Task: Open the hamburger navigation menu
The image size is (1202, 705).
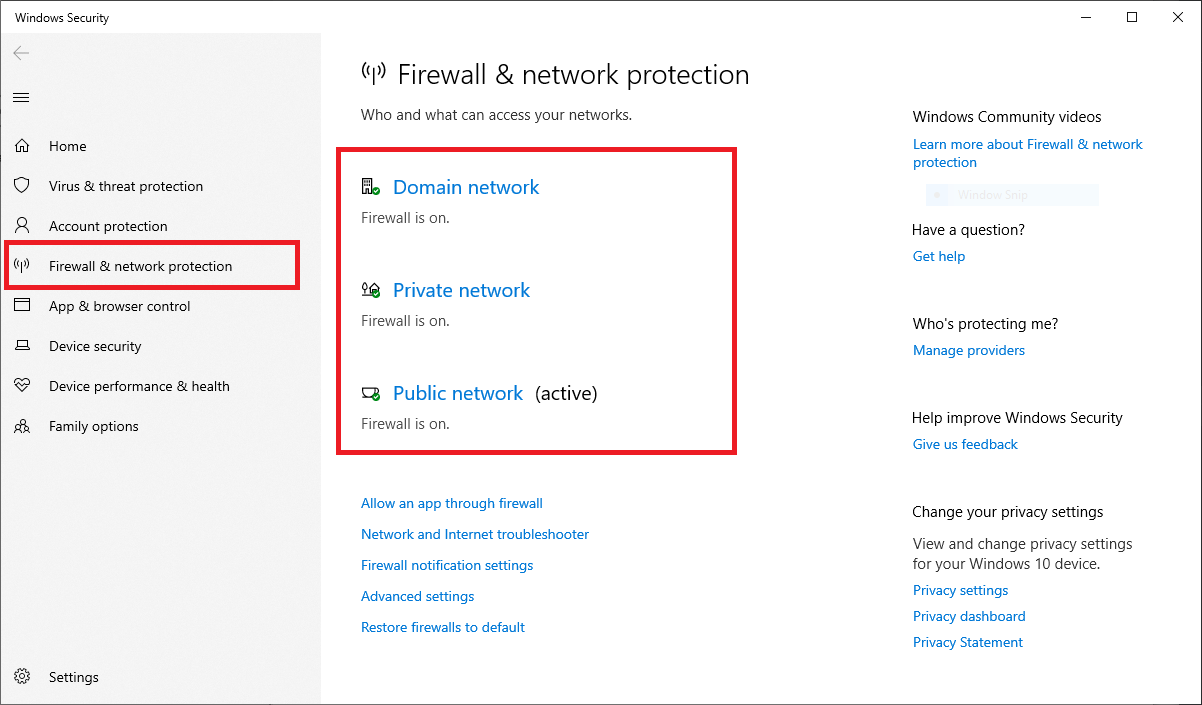Action: (21, 97)
